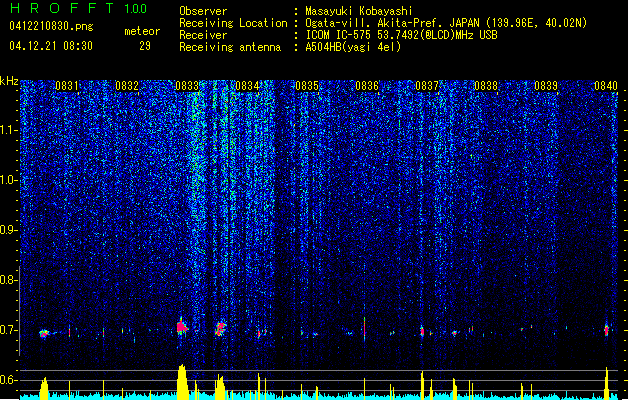Click the 1.0 kHz axis tick label
Image resolution: width=629 pixels, height=400 pixels.
[8, 180]
